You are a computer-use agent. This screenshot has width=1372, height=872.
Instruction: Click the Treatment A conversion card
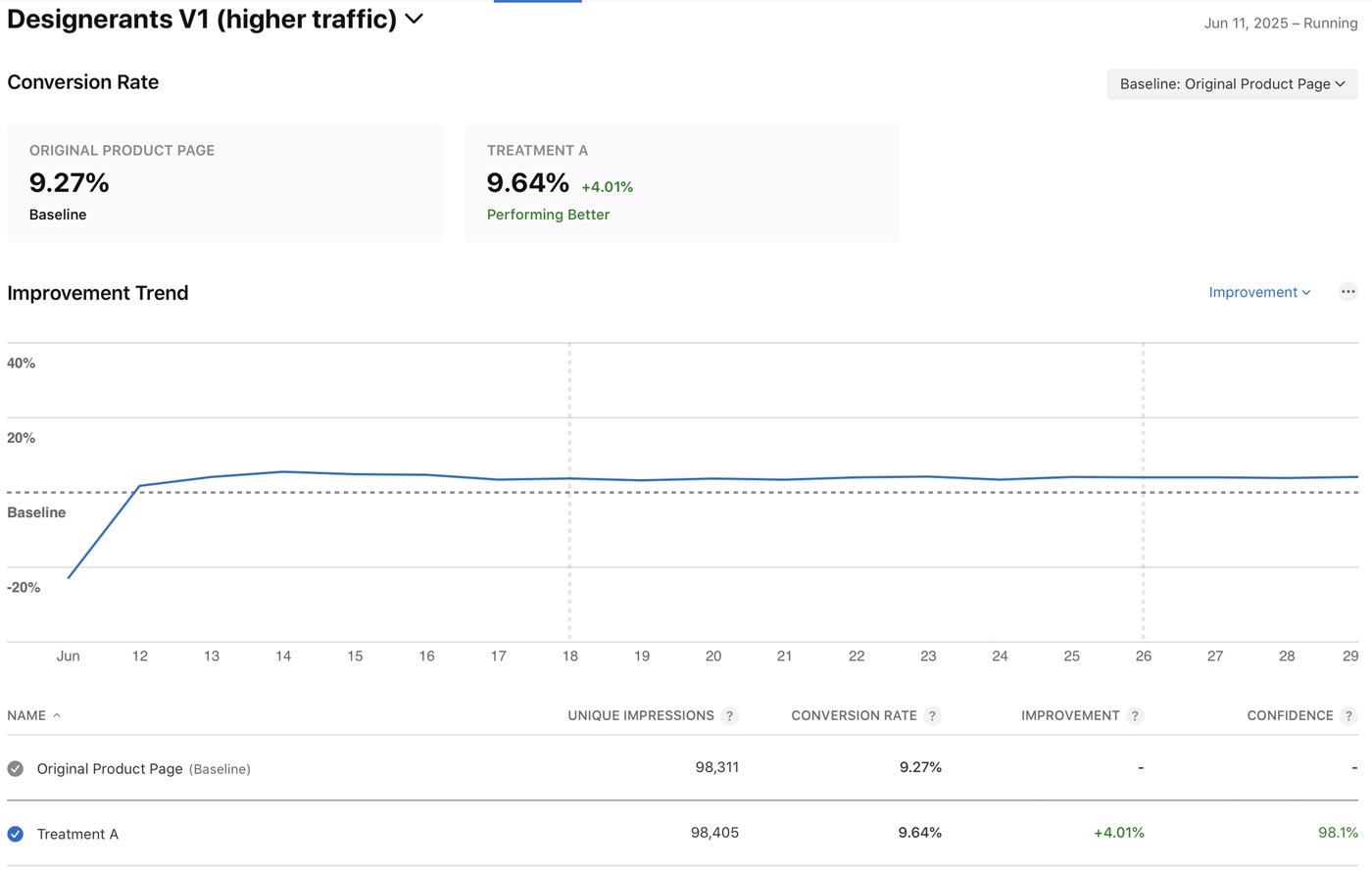point(682,183)
